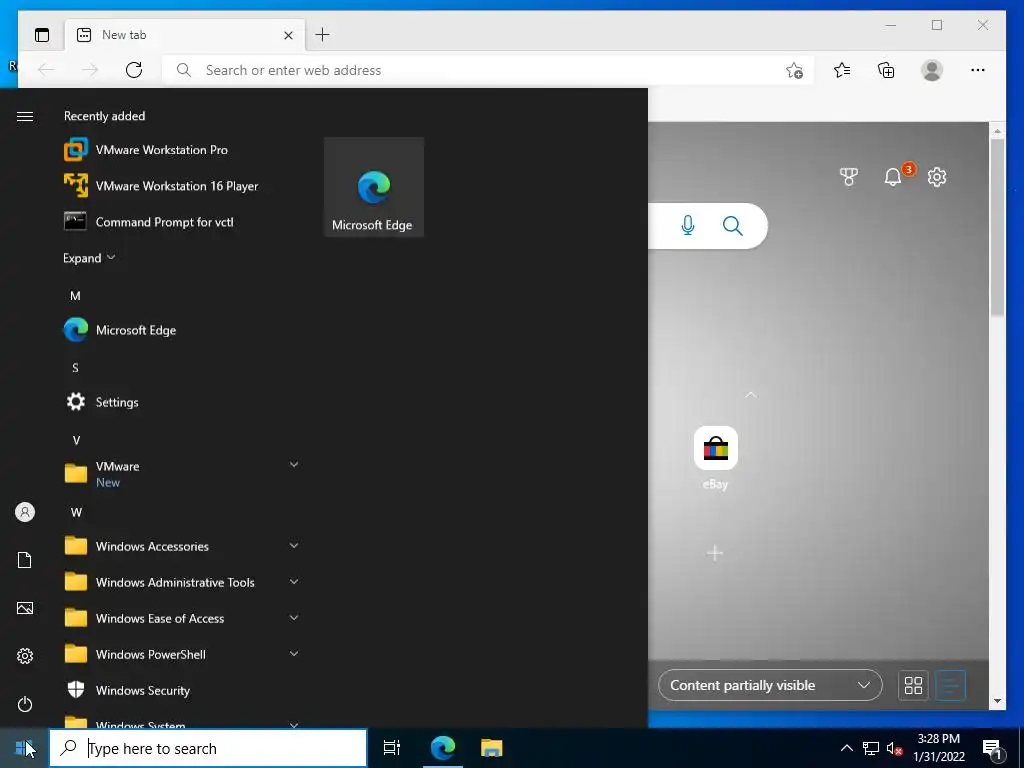
Task: Click the Windows PowerShell folder label
Action: point(151,654)
